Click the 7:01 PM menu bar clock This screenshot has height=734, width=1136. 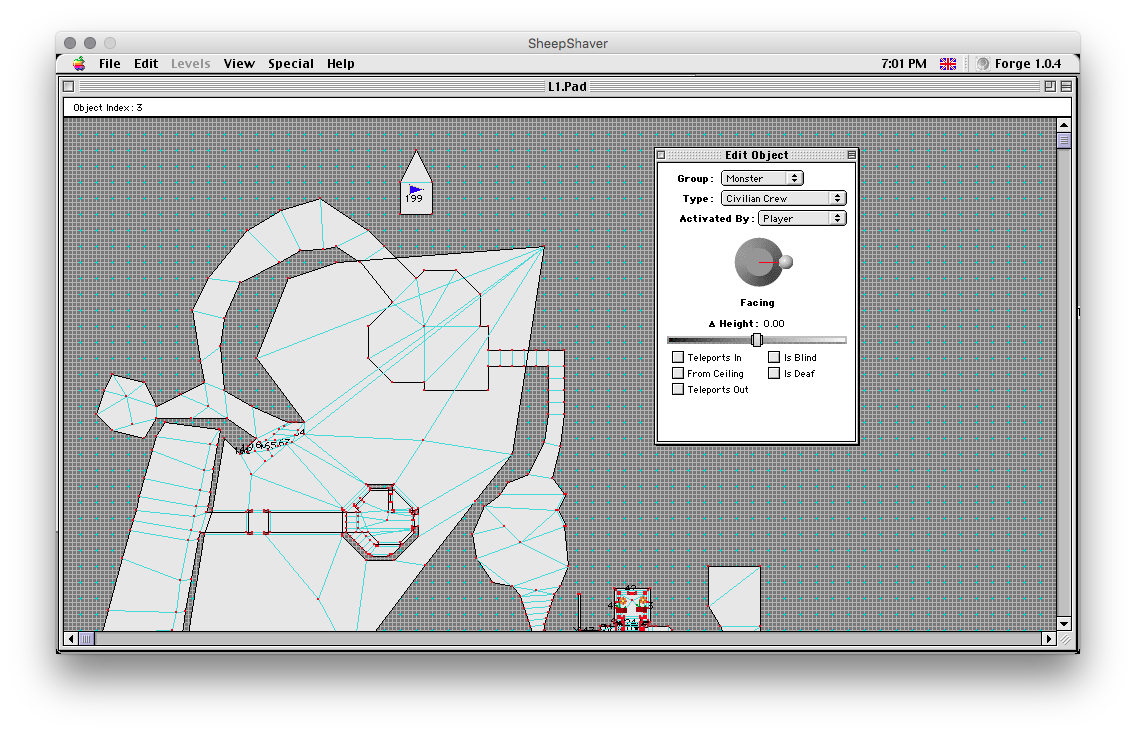903,64
